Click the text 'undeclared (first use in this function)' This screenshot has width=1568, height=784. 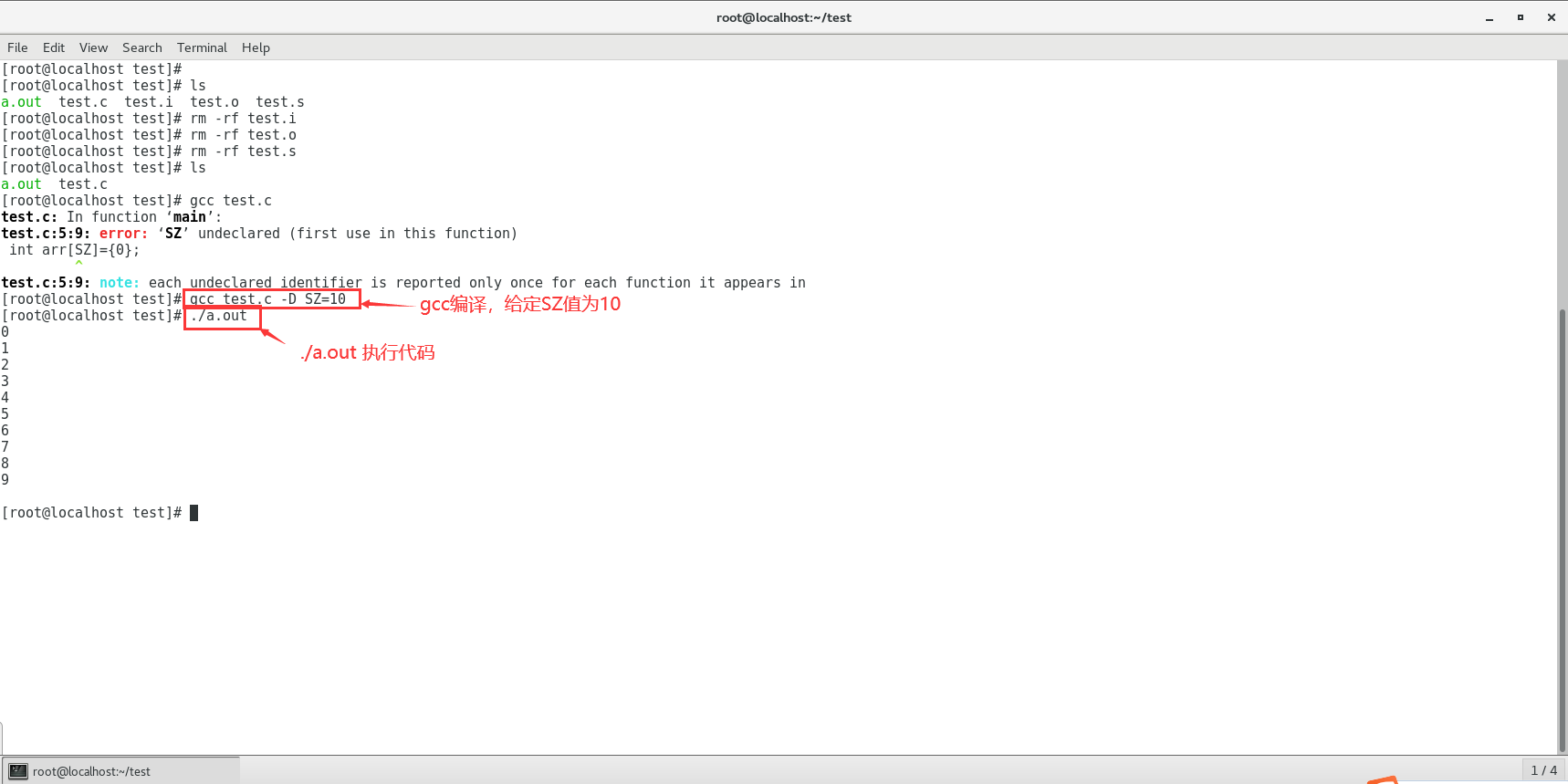[358, 234]
